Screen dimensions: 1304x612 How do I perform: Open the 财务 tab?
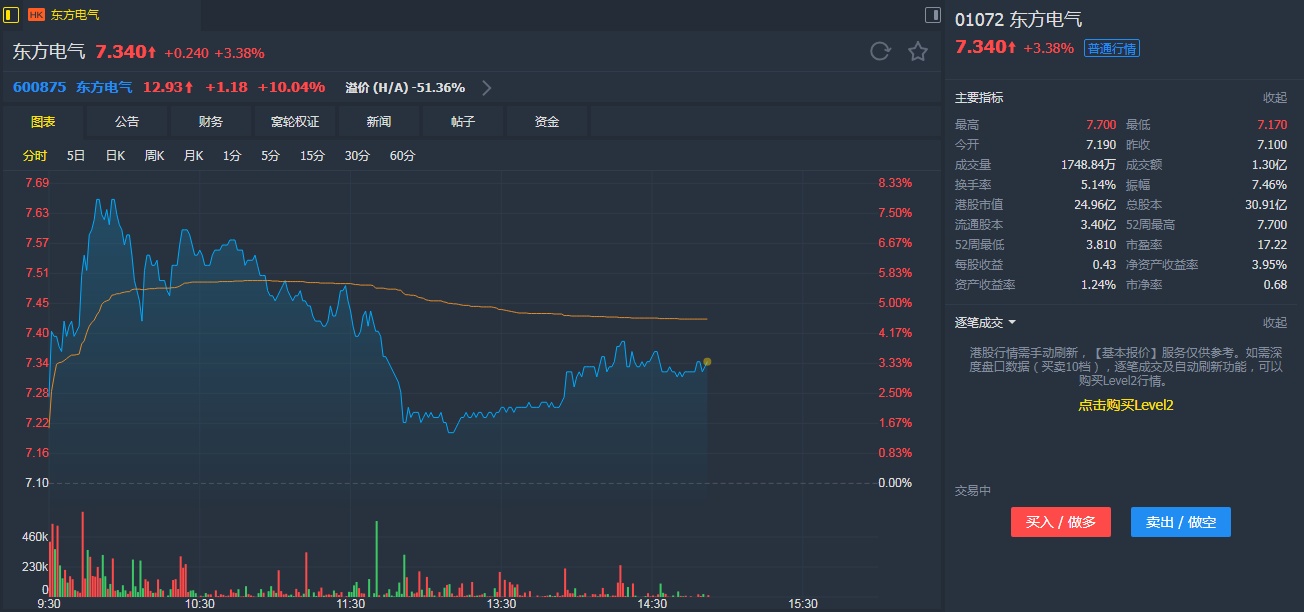211,122
